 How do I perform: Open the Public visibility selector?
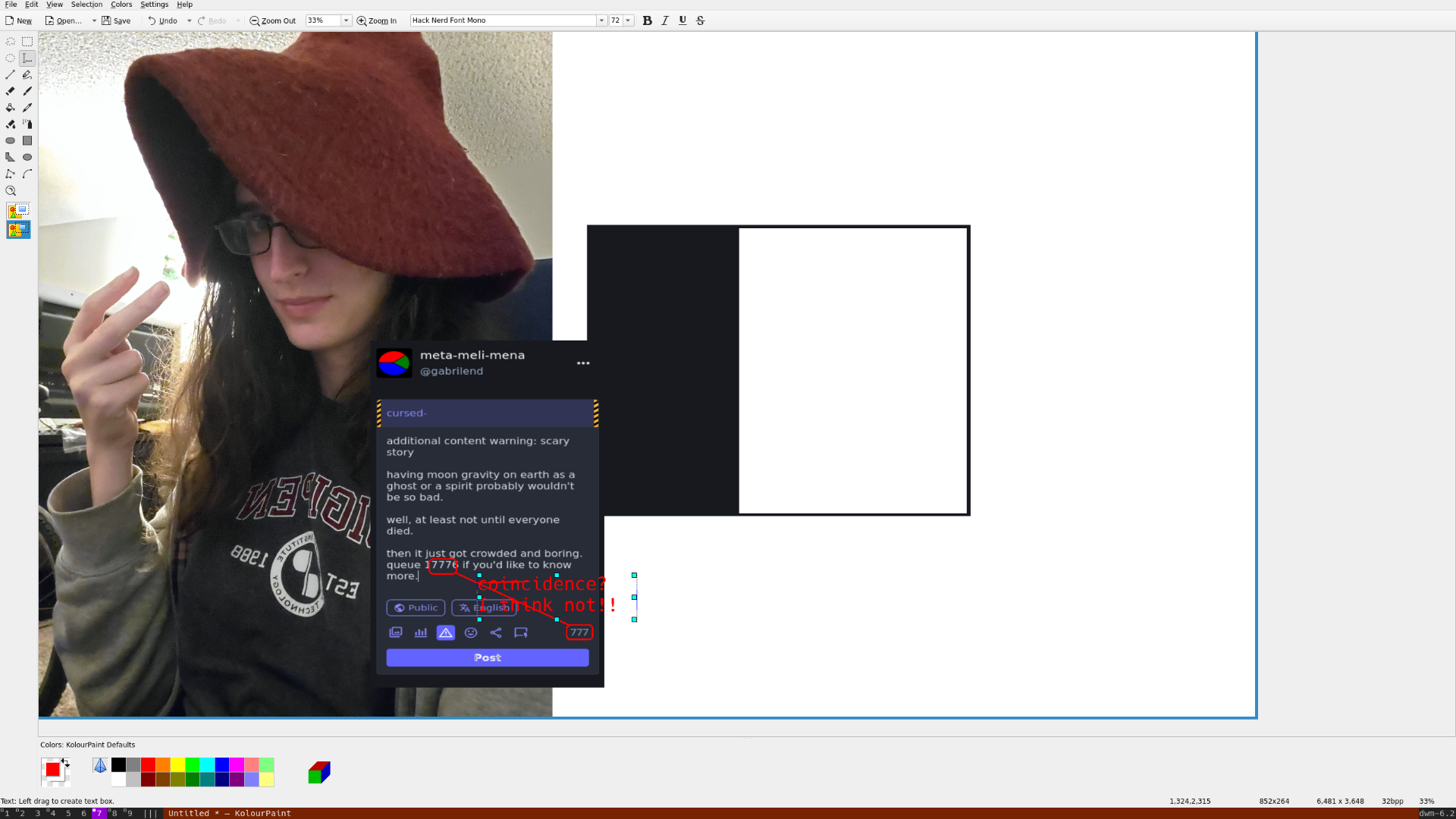coord(415,607)
